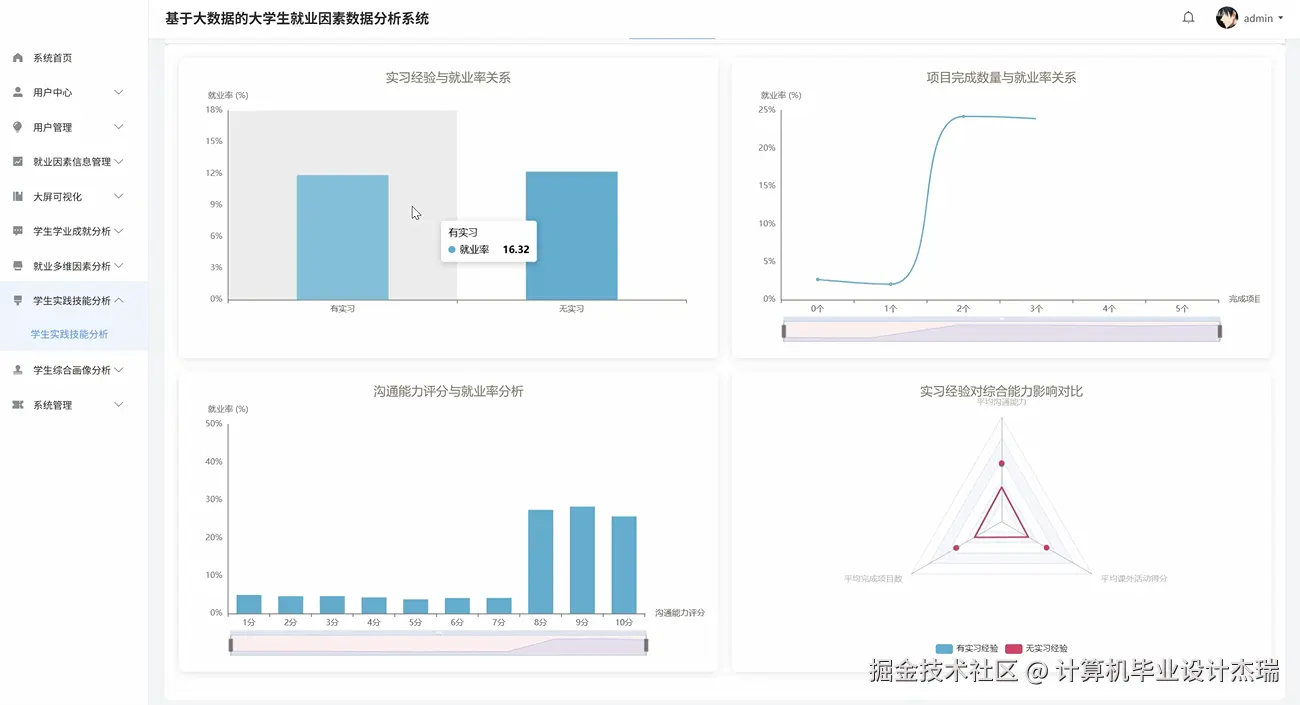Click the 学生学业成就分析 sidebar icon
This screenshot has width=1300, height=705.
18,231
